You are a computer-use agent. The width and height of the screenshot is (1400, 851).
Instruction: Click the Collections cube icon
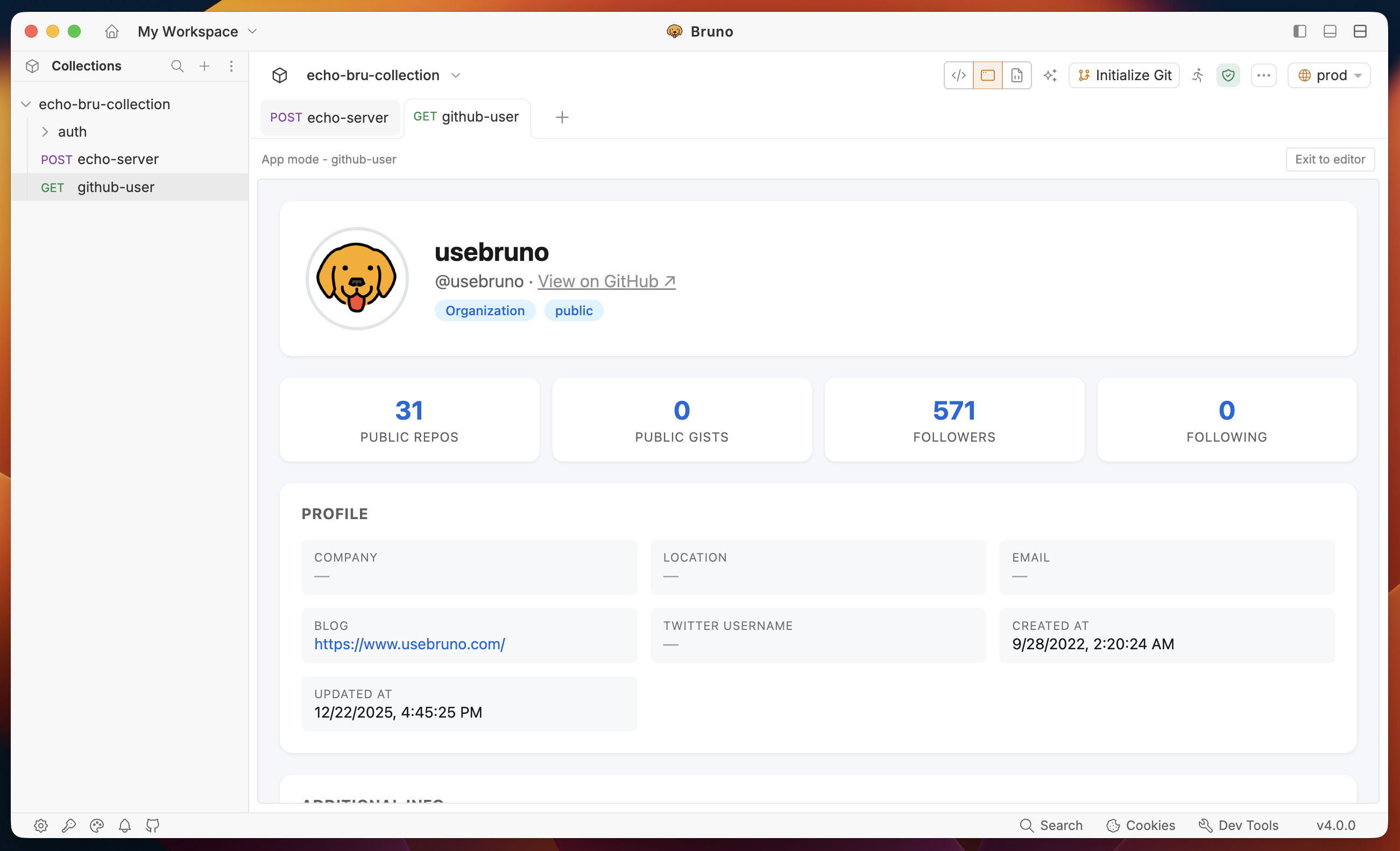(32, 66)
